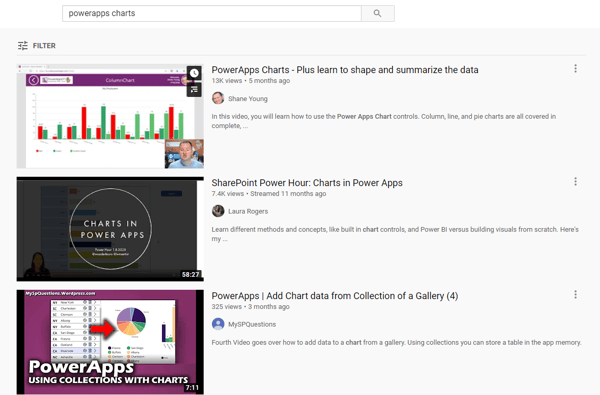Click the 58:27 duration badge
The height and width of the screenshot is (395, 600).
pos(191,274)
